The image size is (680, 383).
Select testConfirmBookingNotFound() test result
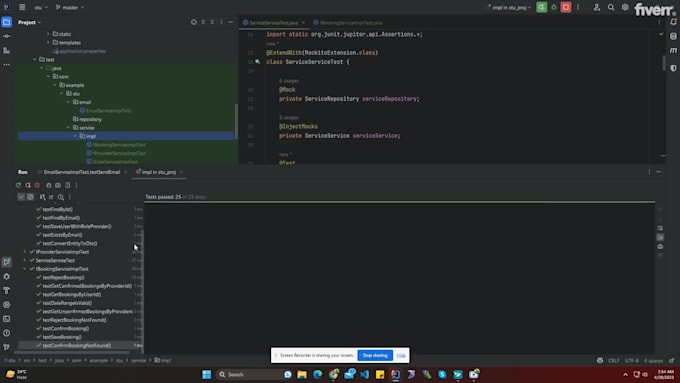(x=77, y=346)
